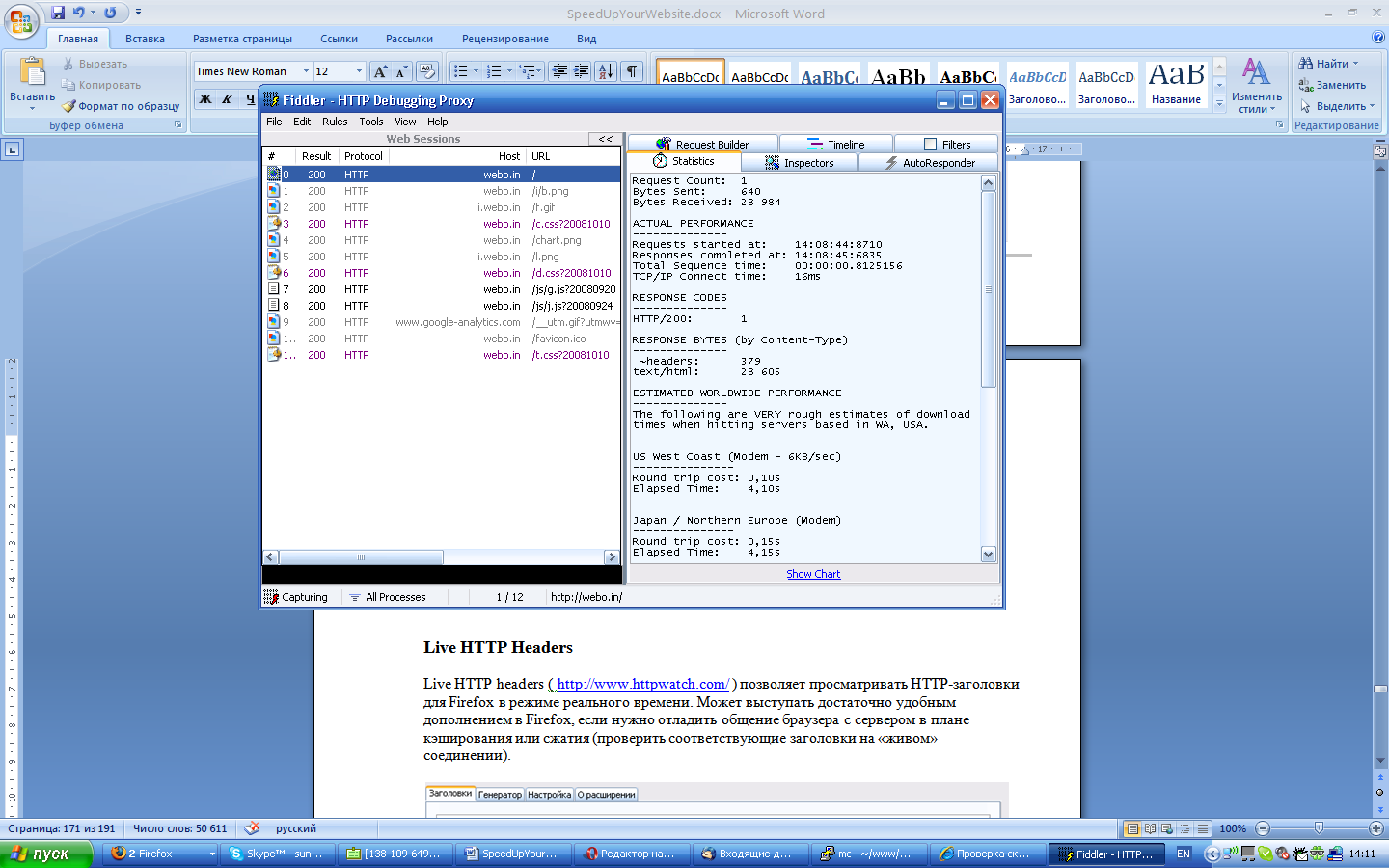Click the Show Chart link
The height and width of the screenshot is (868, 1389).
pos(813,574)
